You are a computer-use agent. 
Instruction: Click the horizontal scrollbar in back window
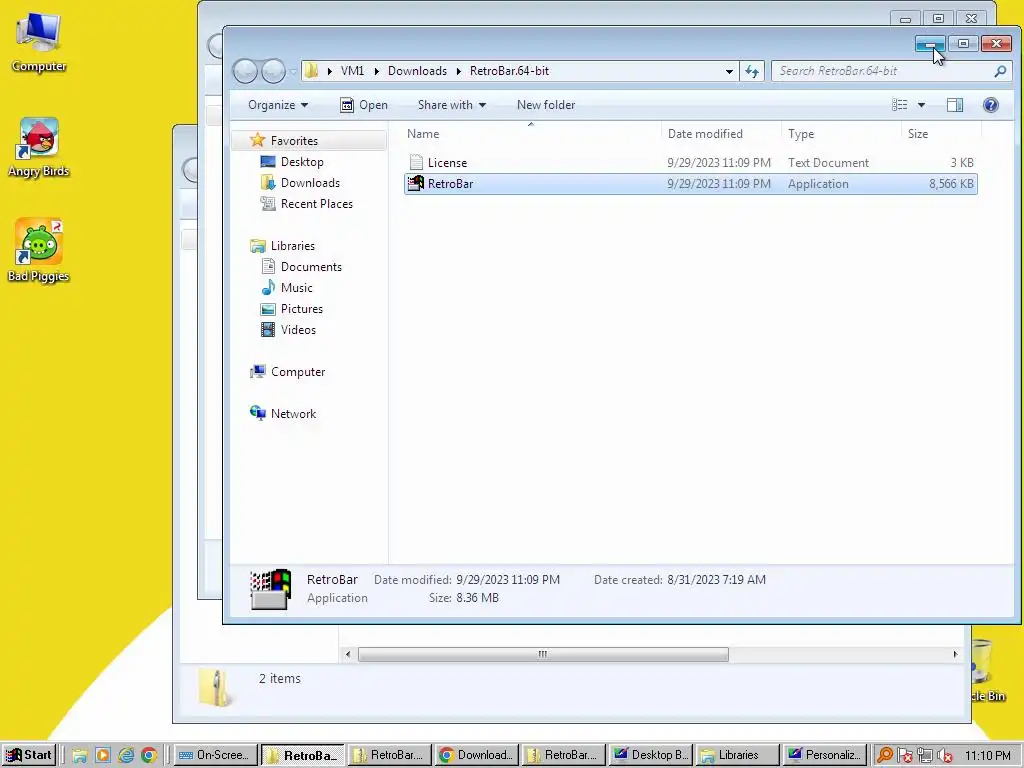(x=543, y=654)
